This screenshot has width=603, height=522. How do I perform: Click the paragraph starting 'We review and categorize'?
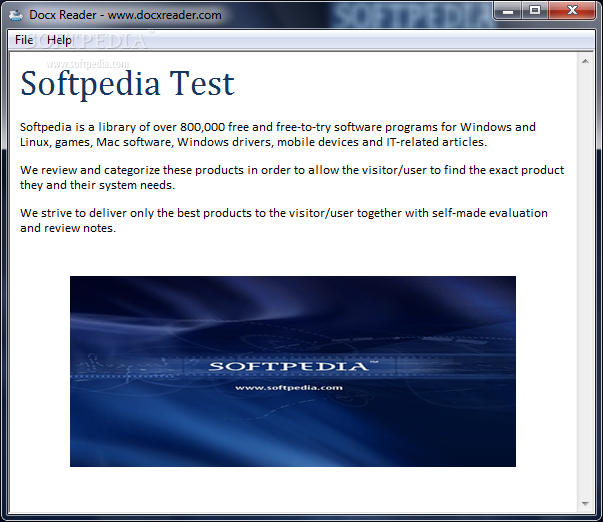pyautogui.click(x=292, y=177)
